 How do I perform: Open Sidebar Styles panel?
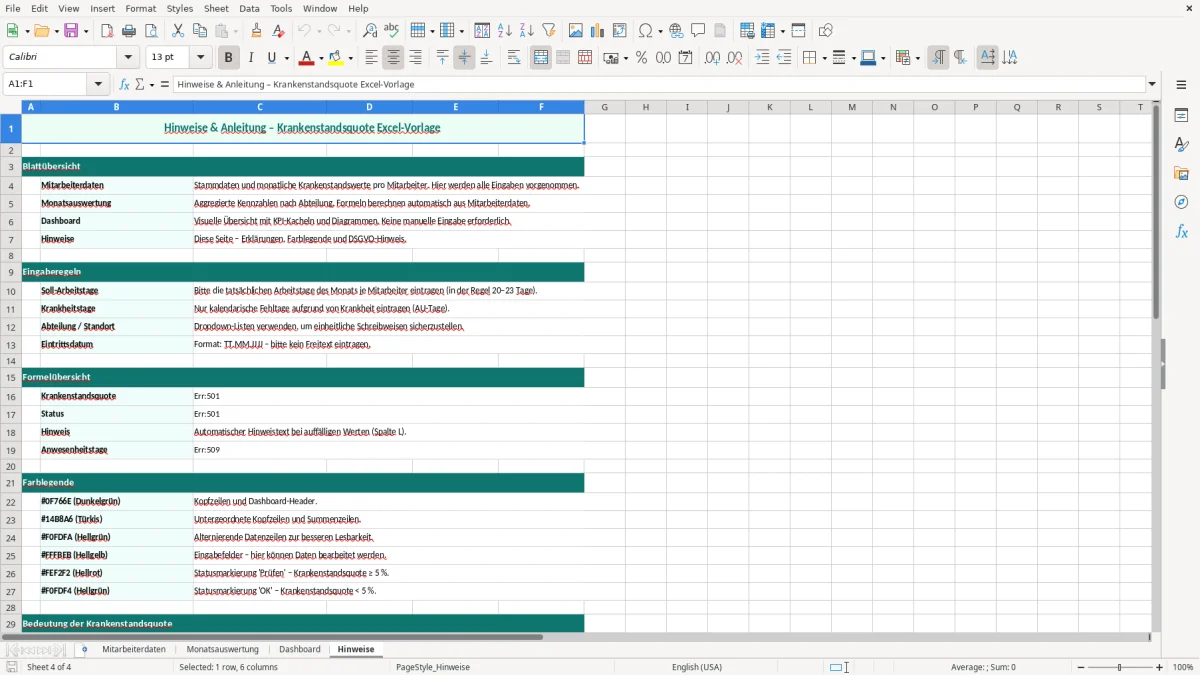pos(1181,144)
